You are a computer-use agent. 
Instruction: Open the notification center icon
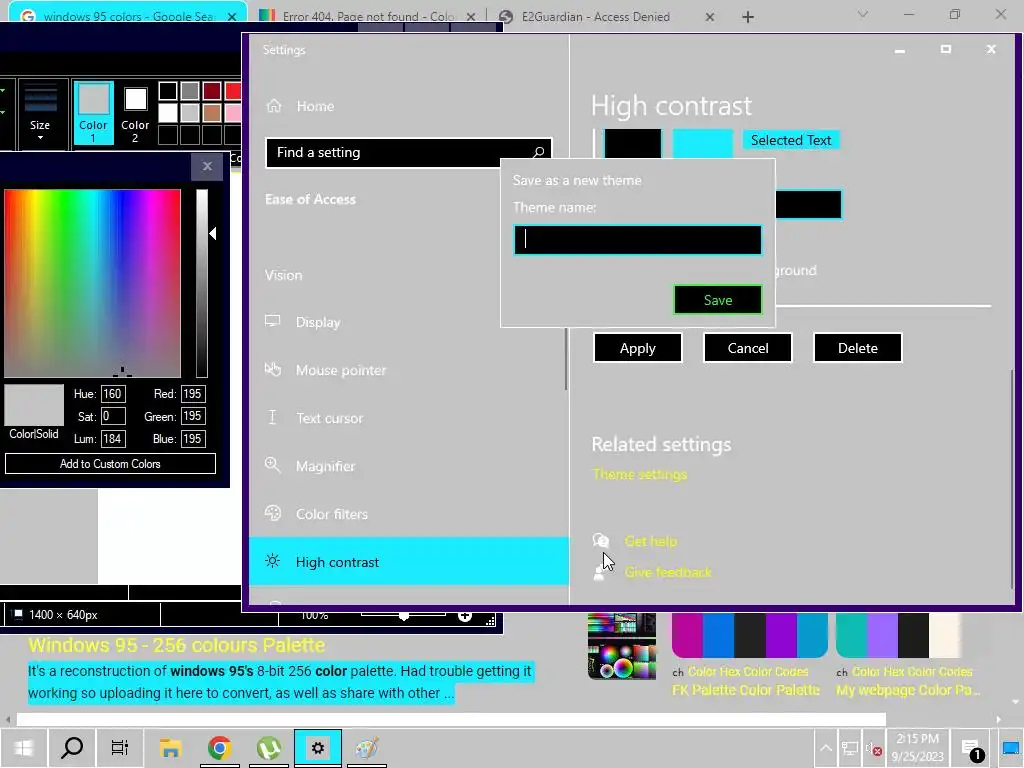coord(972,750)
